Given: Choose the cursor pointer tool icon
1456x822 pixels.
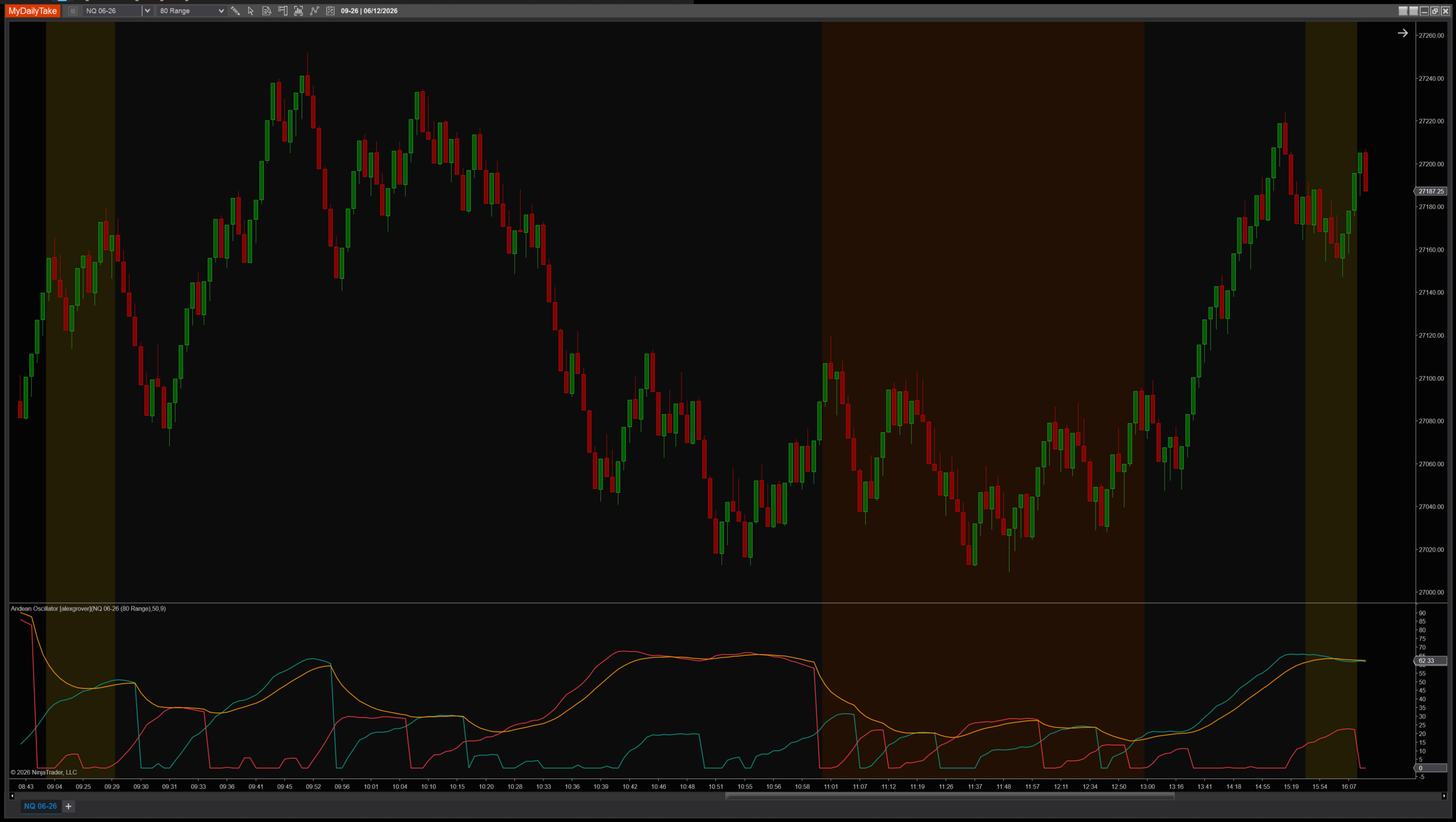Looking at the screenshot, I should [251, 11].
